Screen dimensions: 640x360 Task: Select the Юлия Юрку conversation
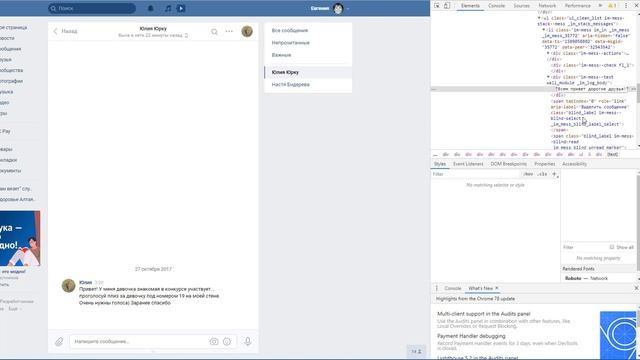(x=308, y=72)
